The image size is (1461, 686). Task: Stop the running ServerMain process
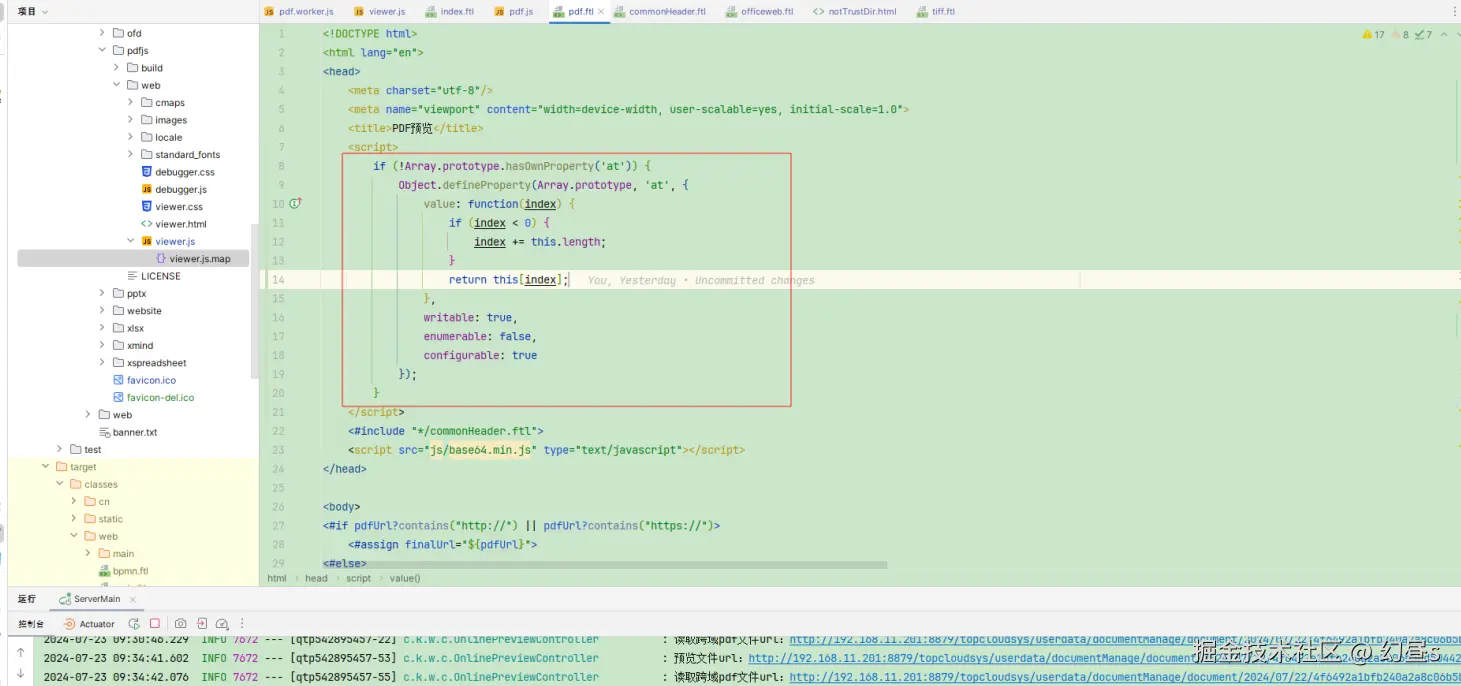pos(155,624)
